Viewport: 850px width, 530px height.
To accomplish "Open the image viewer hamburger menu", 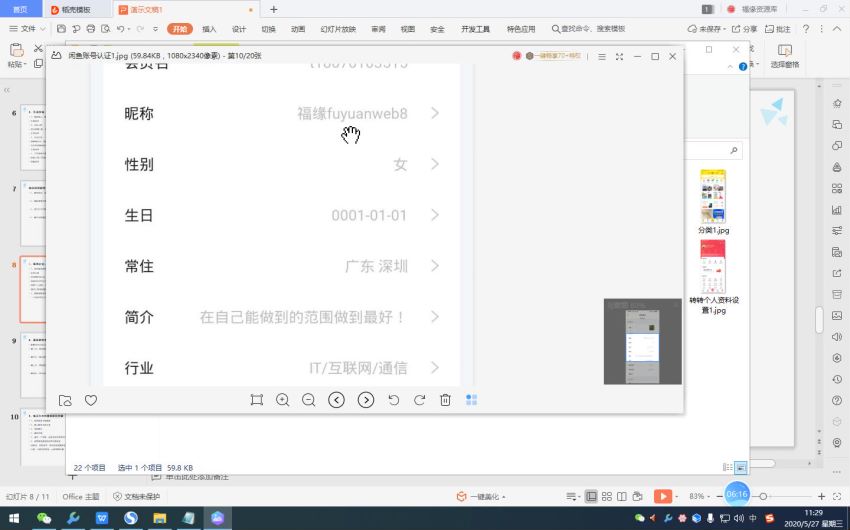I will (x=602, y=56).
